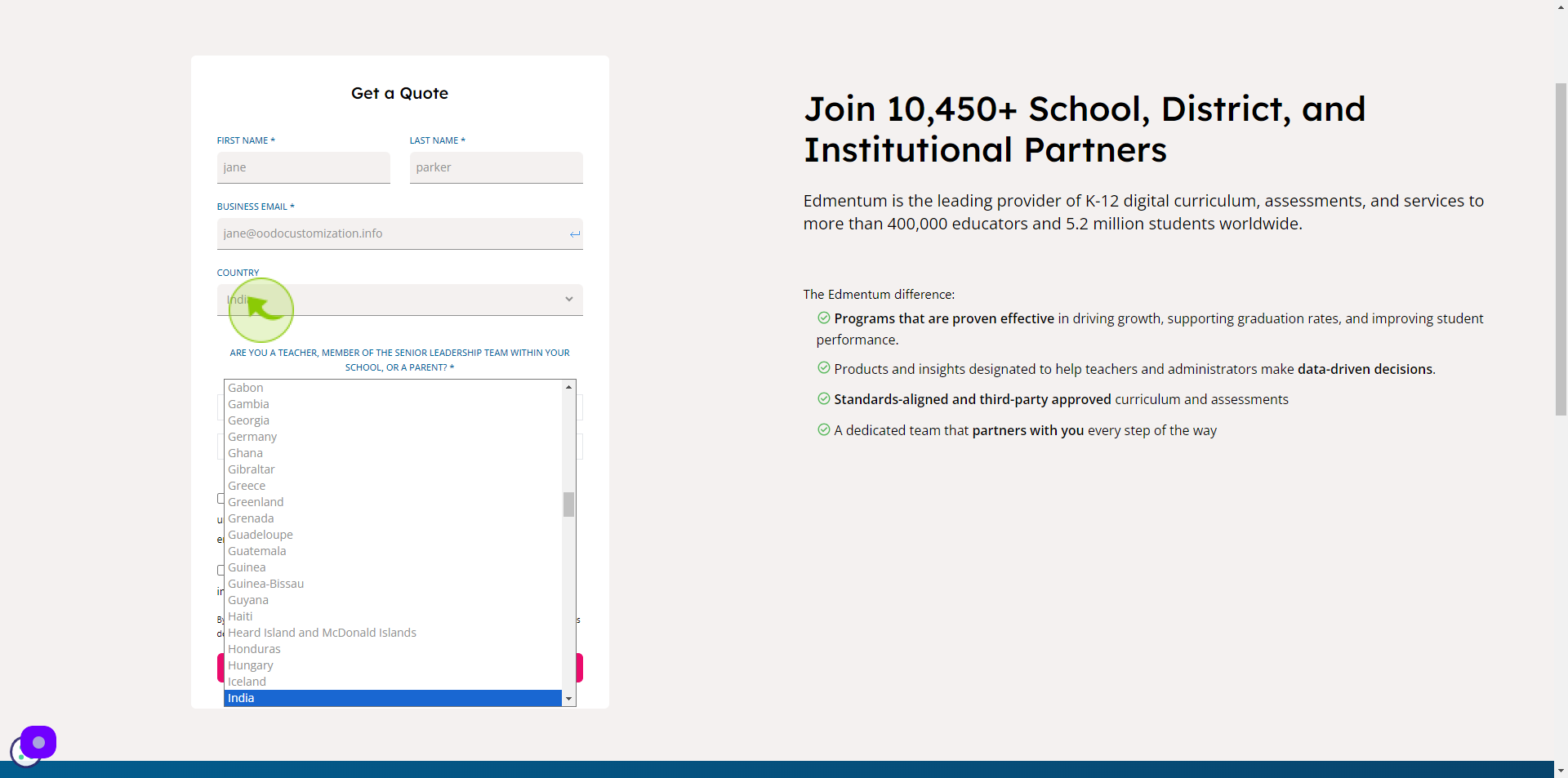Pick Gibraltar from the country options
1568x778 pixels.
(x=393, y=469)
